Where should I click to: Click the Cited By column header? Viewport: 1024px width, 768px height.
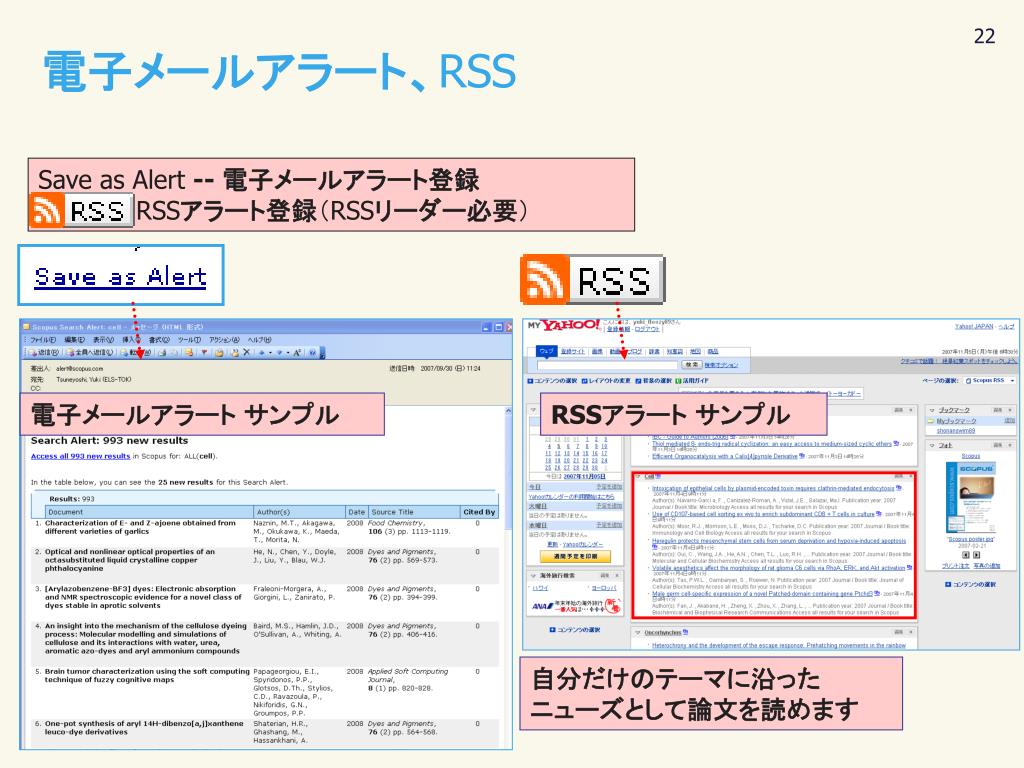tap(479, 512)
